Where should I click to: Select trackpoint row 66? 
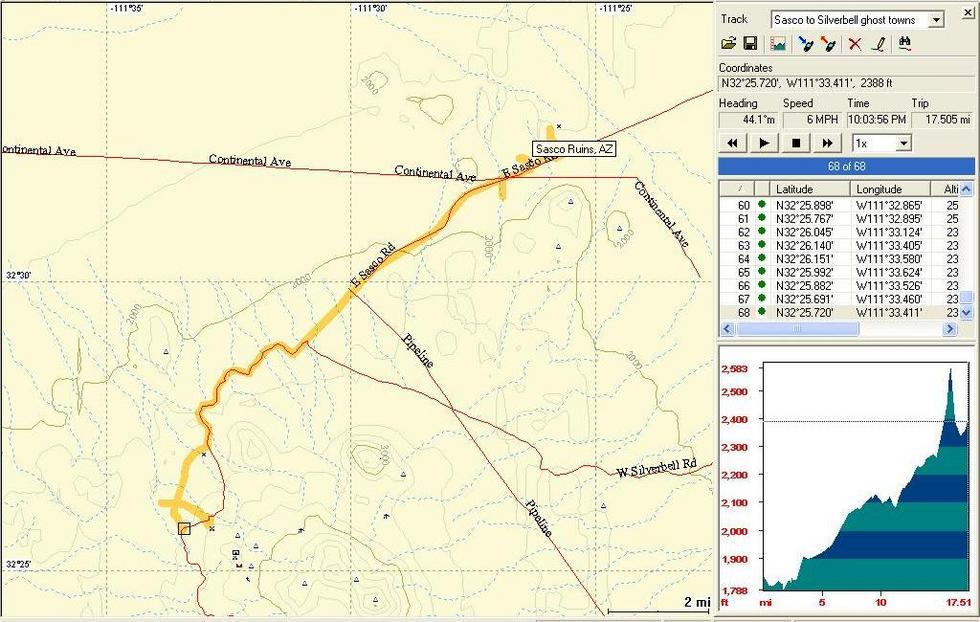tap(839, 286)
